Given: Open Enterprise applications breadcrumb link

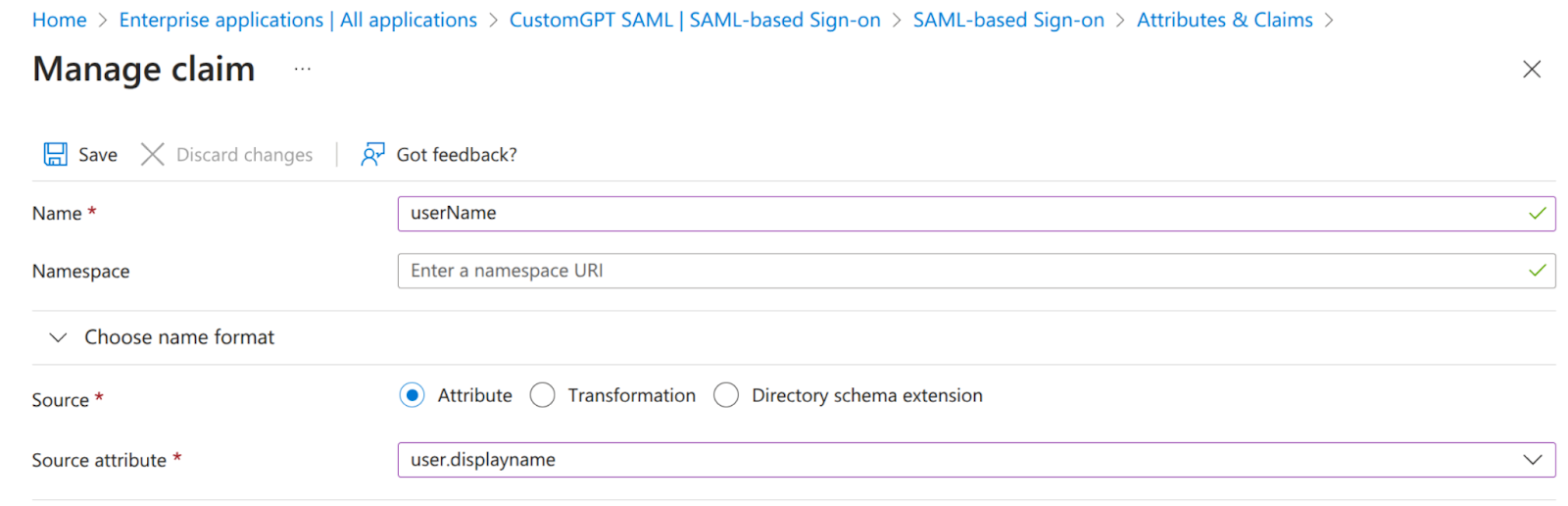Looking at the screenshot, I should [x=298, y=20].
